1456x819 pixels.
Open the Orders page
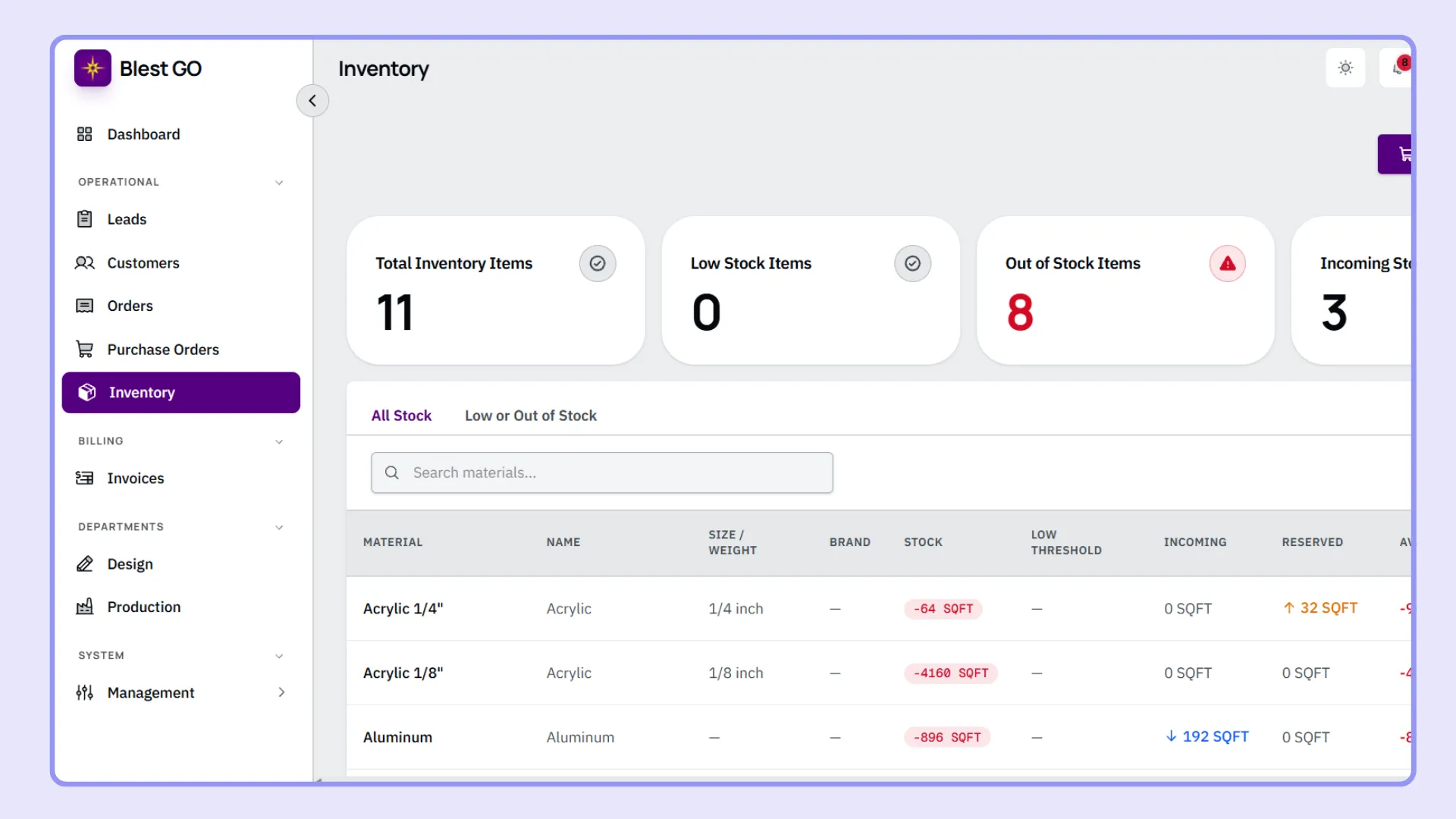coord(180,306)
